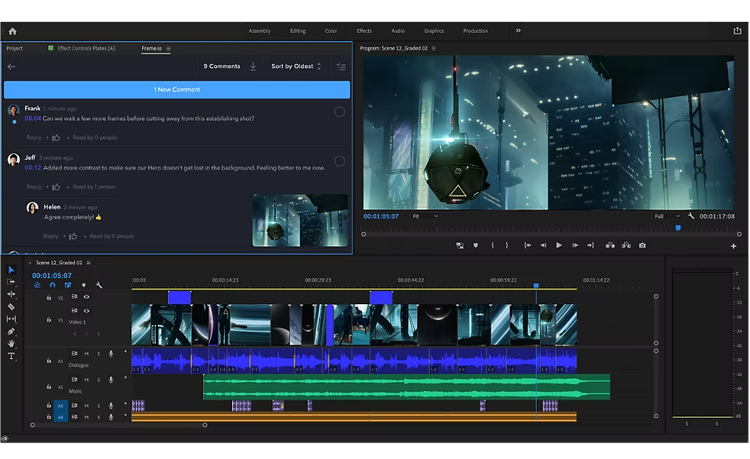Toggle visibility of the V1 track
This screenshot has width=750, height=459.
click(86, 311)
